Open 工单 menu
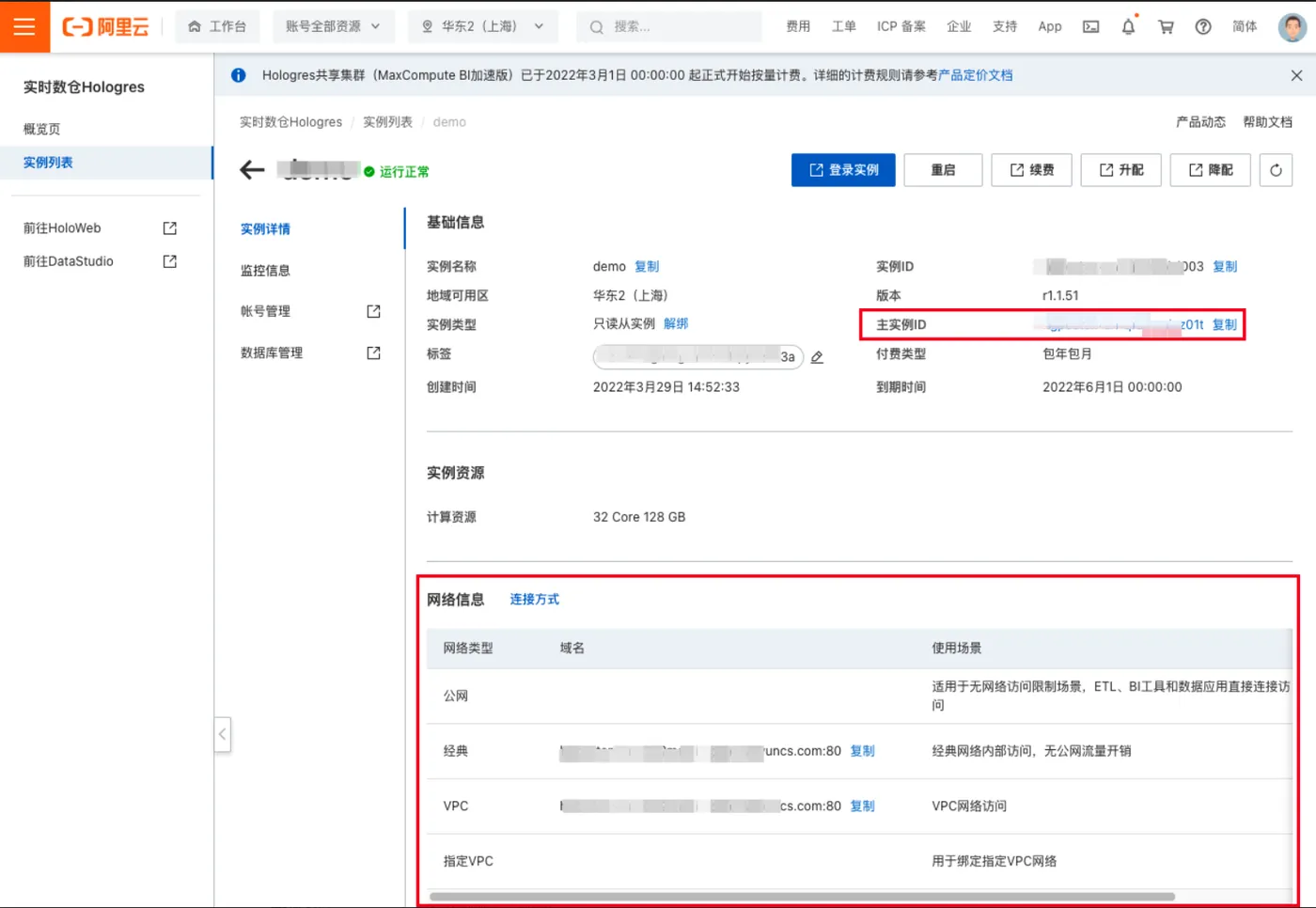Image resolution: width=1316 pixels, height=908 pixels. click(x=844, y=26)
